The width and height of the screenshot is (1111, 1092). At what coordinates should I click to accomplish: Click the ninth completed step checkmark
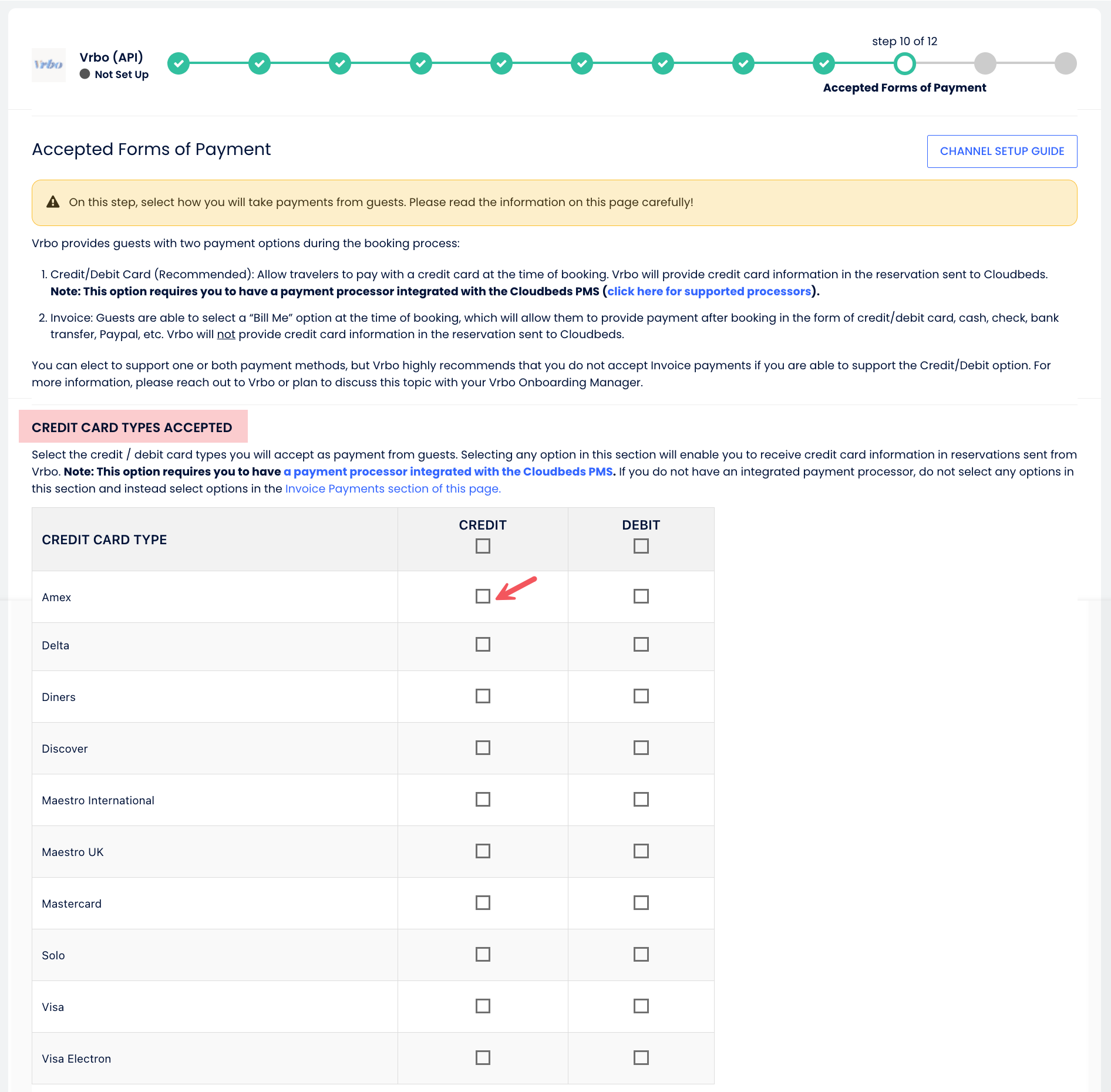coord(824,63)
